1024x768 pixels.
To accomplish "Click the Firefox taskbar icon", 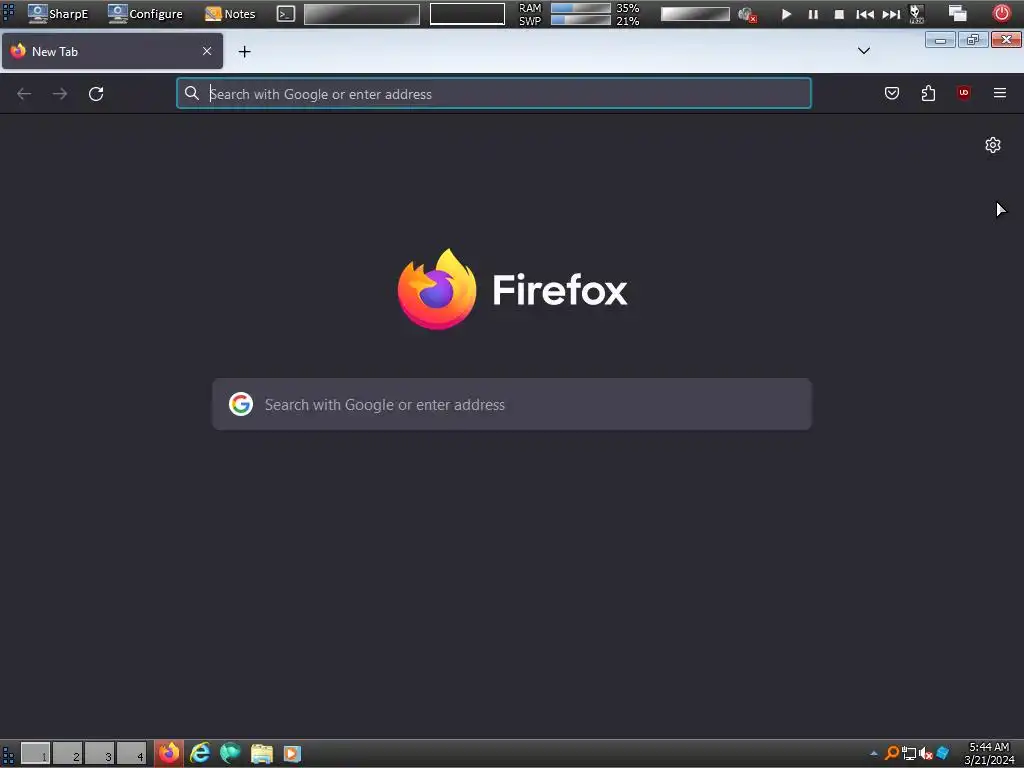I will (169, 754).
